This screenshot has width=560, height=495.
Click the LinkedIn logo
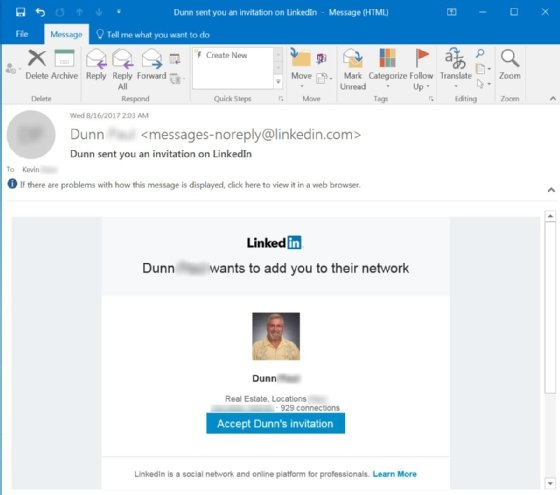(x=274, y=243)
